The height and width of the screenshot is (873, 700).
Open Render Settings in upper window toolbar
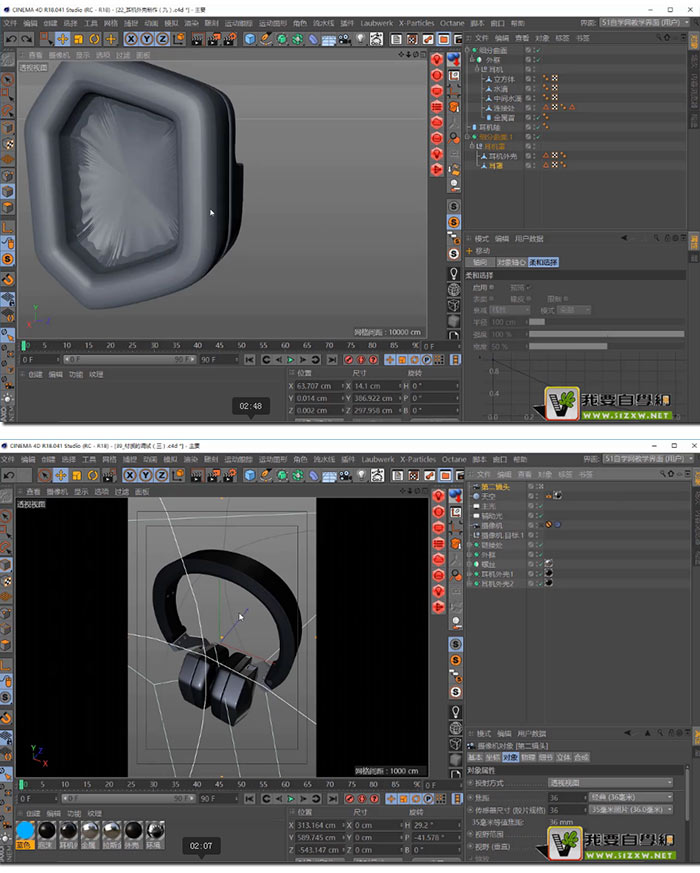[x=229, y=39]
